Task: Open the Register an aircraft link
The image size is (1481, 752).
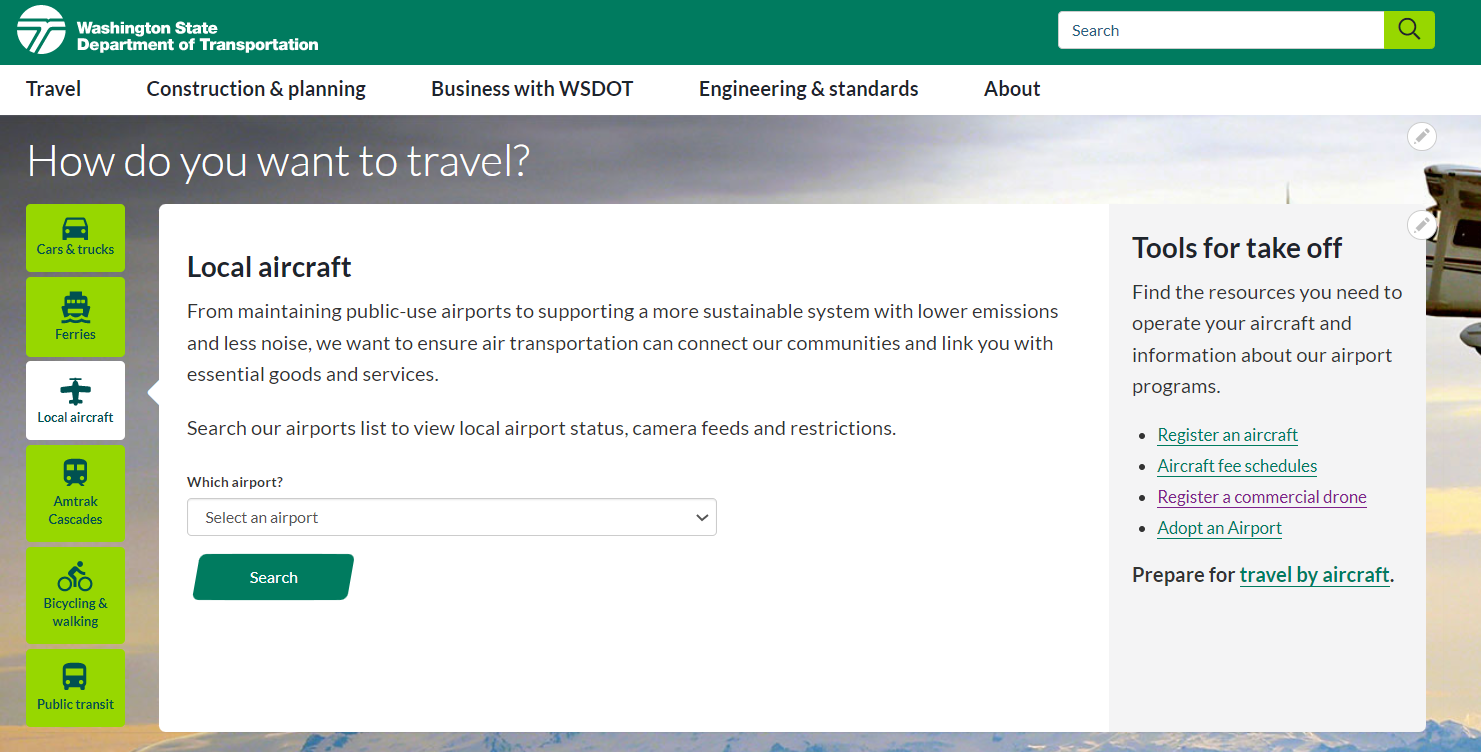Action: 1227,435
